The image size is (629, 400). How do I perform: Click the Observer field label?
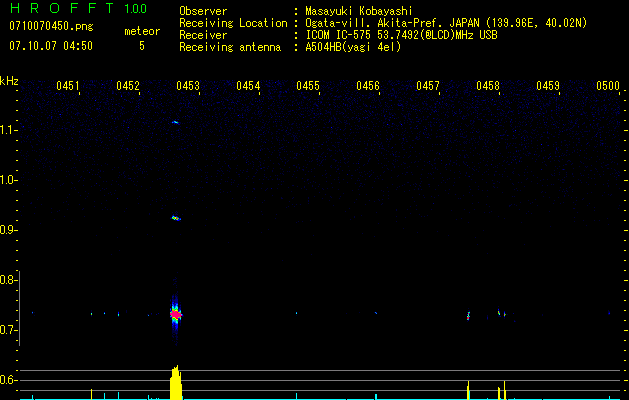pos(203,11)
